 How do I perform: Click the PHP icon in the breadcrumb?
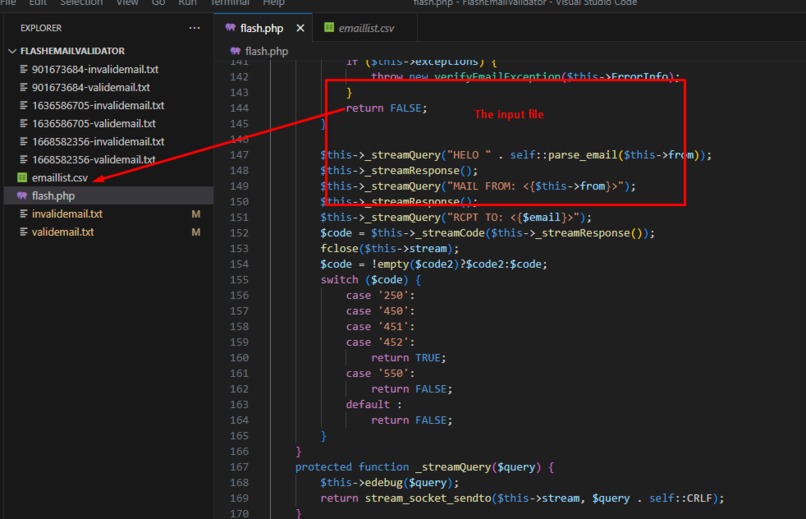tap(235, 51)
